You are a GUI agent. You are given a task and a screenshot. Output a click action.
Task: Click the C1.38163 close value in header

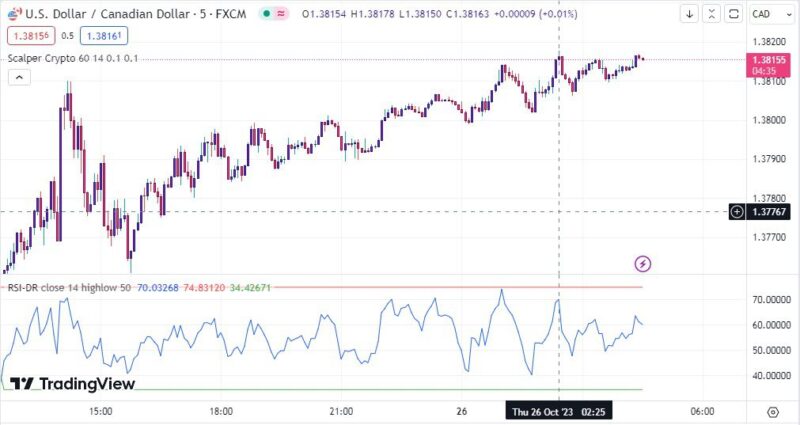(467, 14)
